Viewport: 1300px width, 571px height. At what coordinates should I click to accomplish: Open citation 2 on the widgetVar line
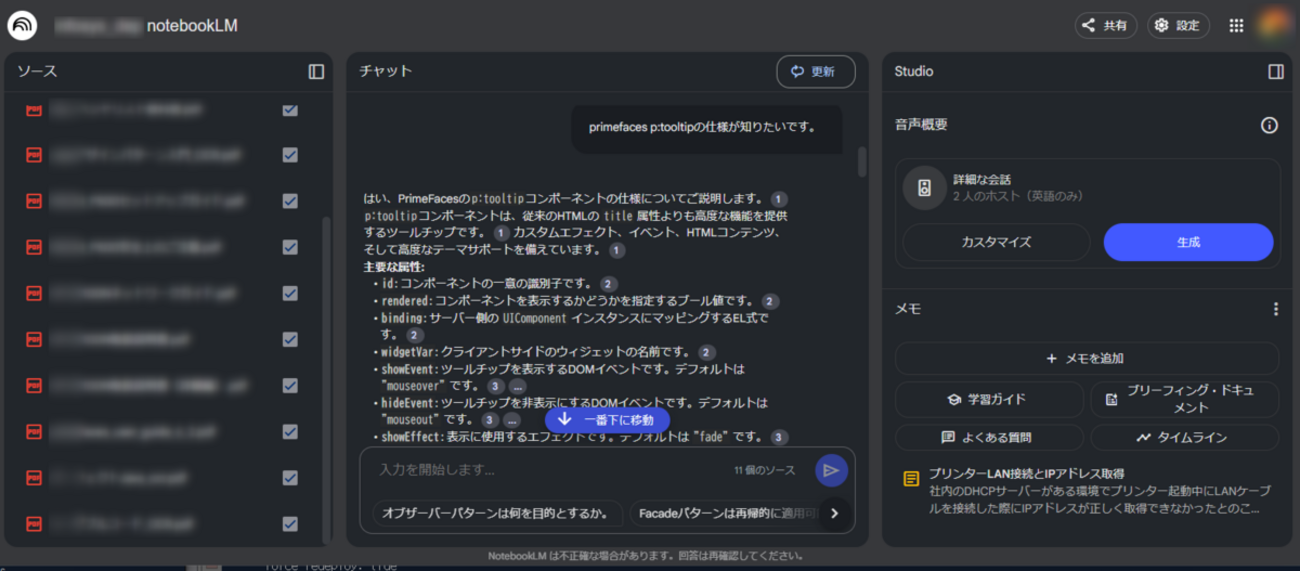point(706,352)
